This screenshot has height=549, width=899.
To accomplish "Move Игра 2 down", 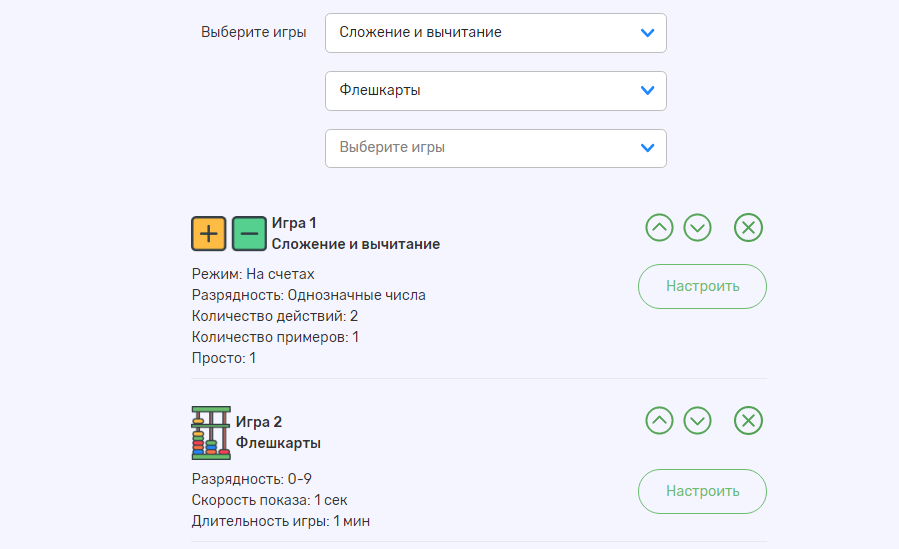I will tap(697, 421).
